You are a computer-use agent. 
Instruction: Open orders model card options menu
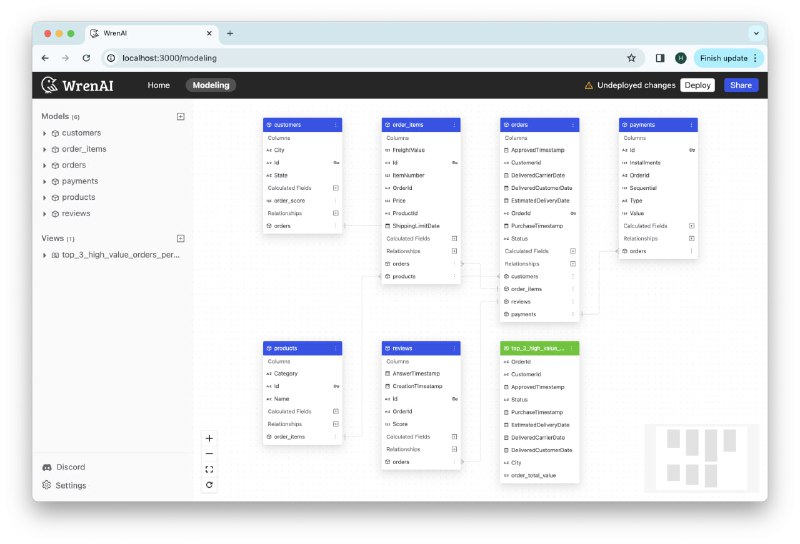(572, 125)
